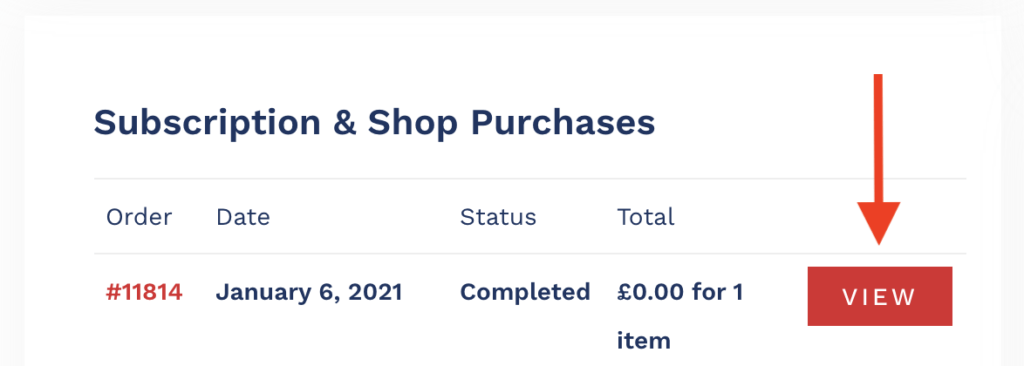1024x366 pixels.
Task: Click the word Purchases in the heading
Action: point(563,122)
